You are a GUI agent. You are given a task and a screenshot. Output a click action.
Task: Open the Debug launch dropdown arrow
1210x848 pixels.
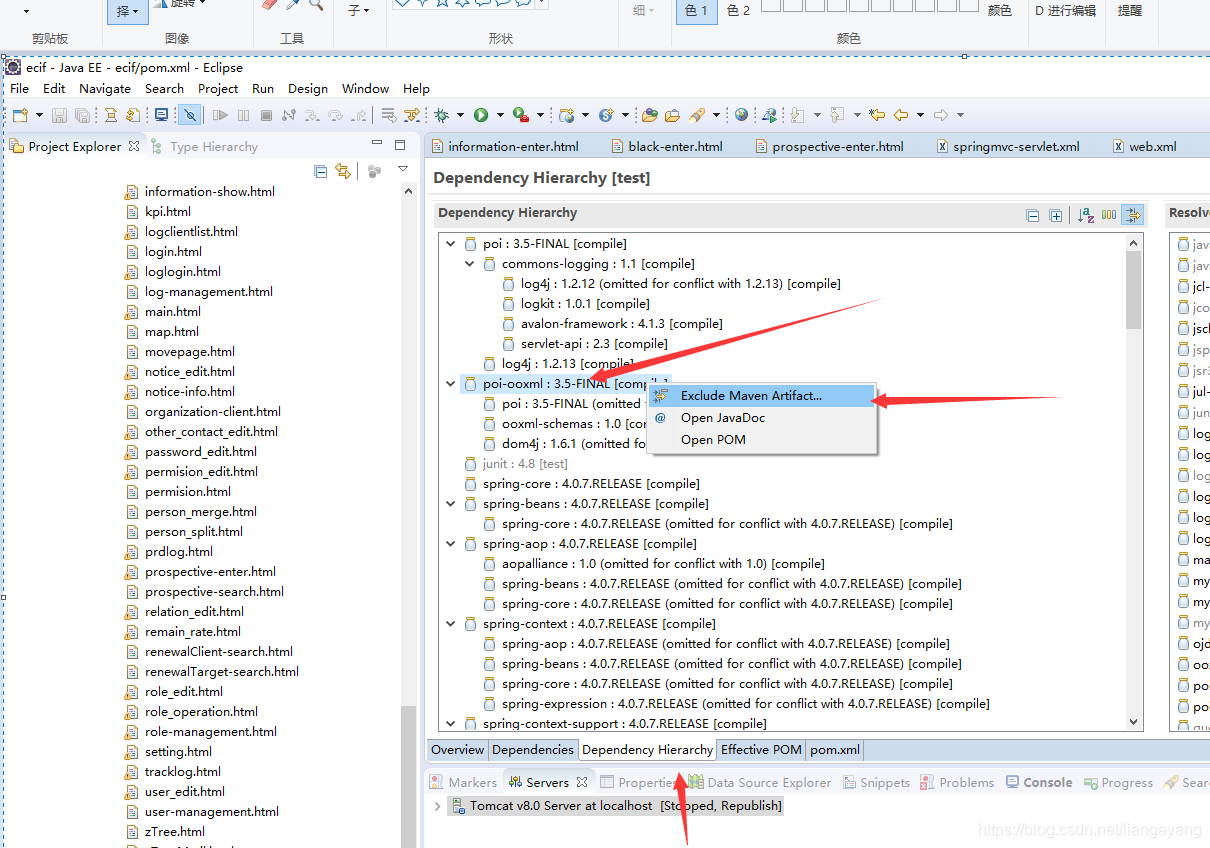pos(459,115)
